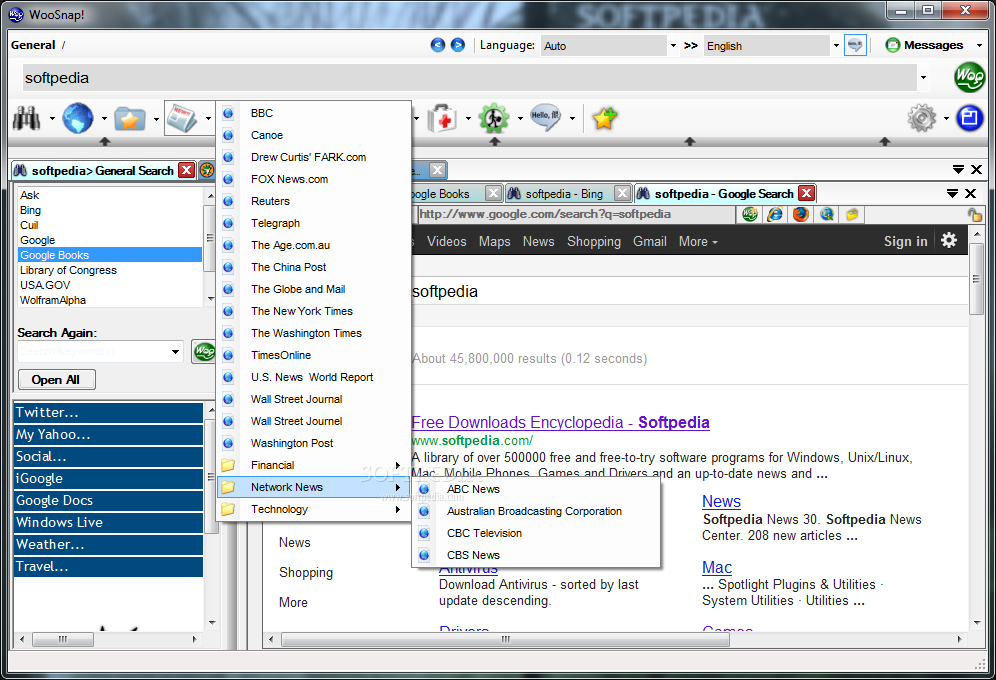Open the newspaper news category icon
996x680 pixels.
[x=182, y=118]
